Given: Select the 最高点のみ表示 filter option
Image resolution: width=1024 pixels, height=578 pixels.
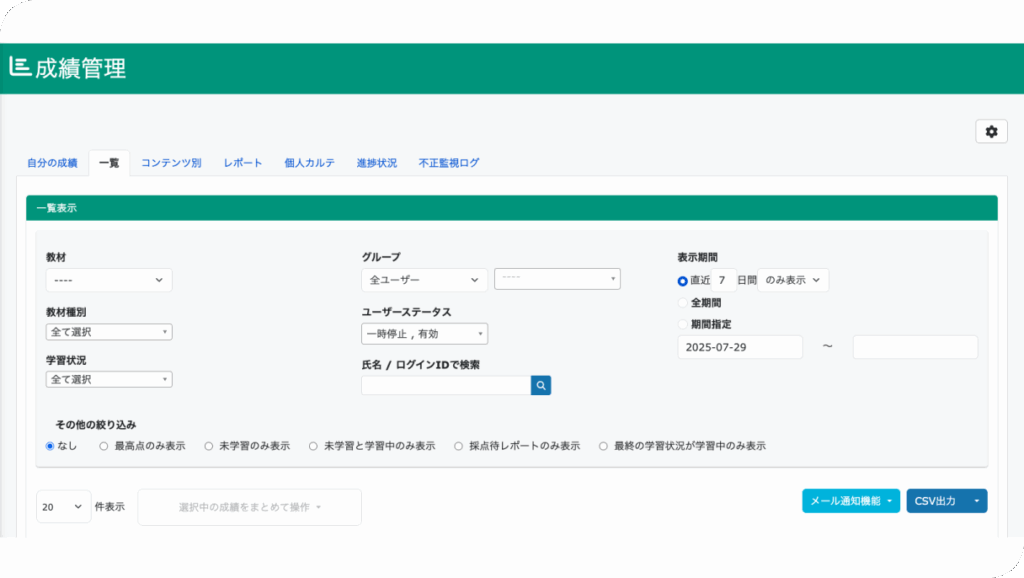Looking at the screenshot, I should 102,445.
